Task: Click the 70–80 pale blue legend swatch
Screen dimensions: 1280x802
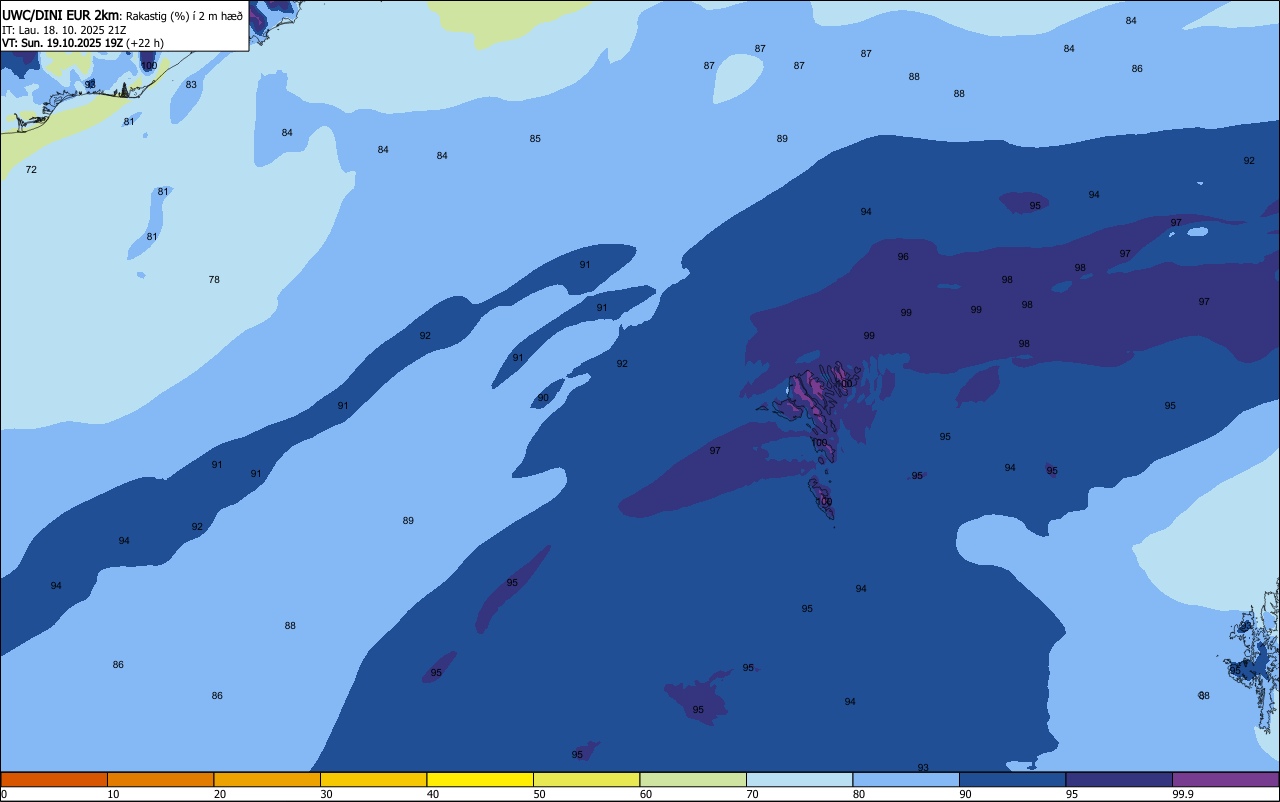Action: point(799,779)
